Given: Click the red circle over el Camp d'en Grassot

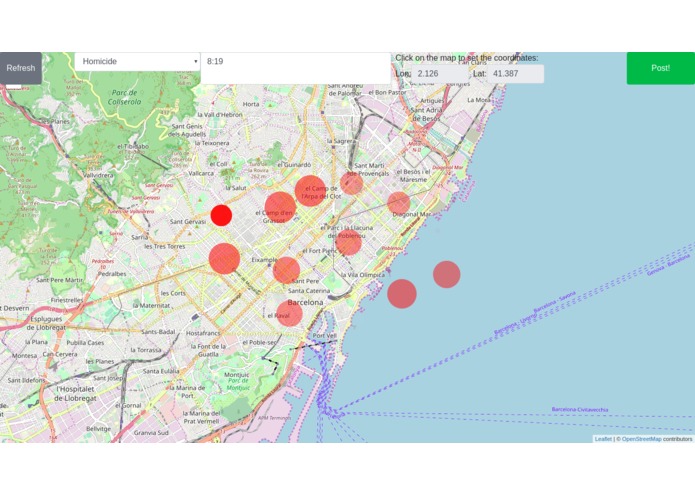Looking at the screenshot, I should tap(280, 207).
